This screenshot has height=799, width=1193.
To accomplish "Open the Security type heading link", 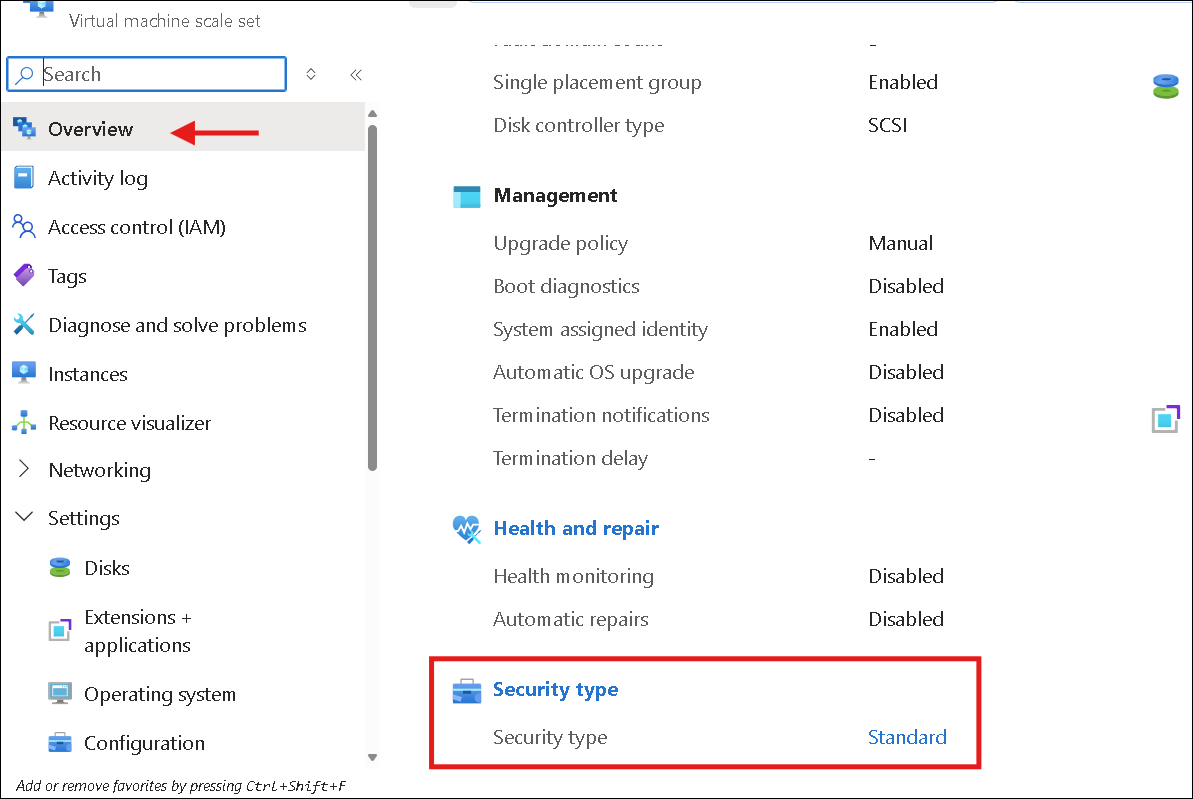I will (555, 689).
